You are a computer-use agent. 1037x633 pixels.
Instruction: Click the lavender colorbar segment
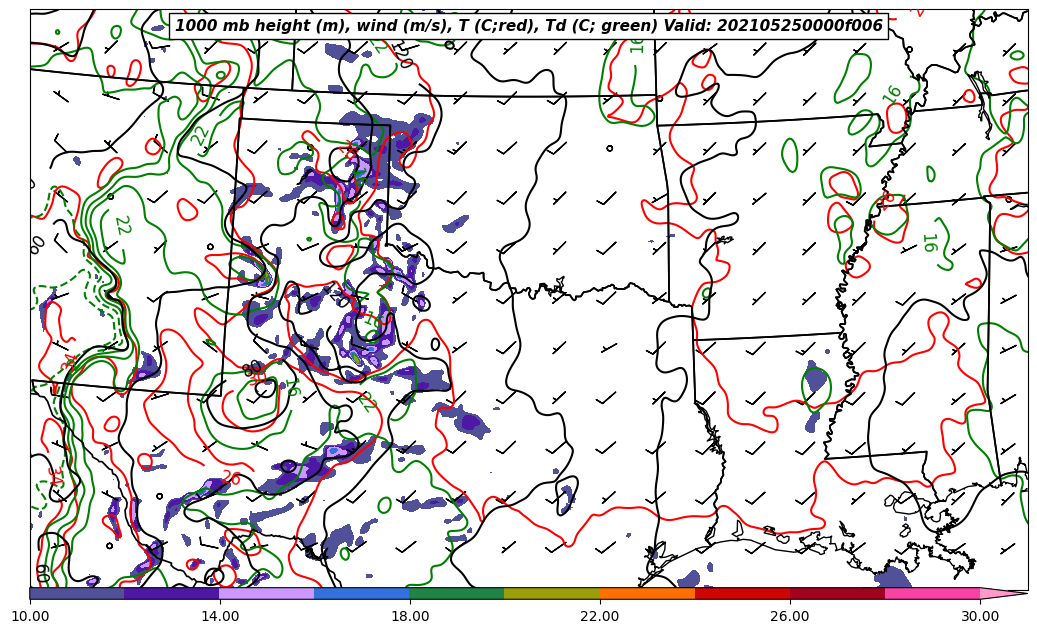click(267, 593)
